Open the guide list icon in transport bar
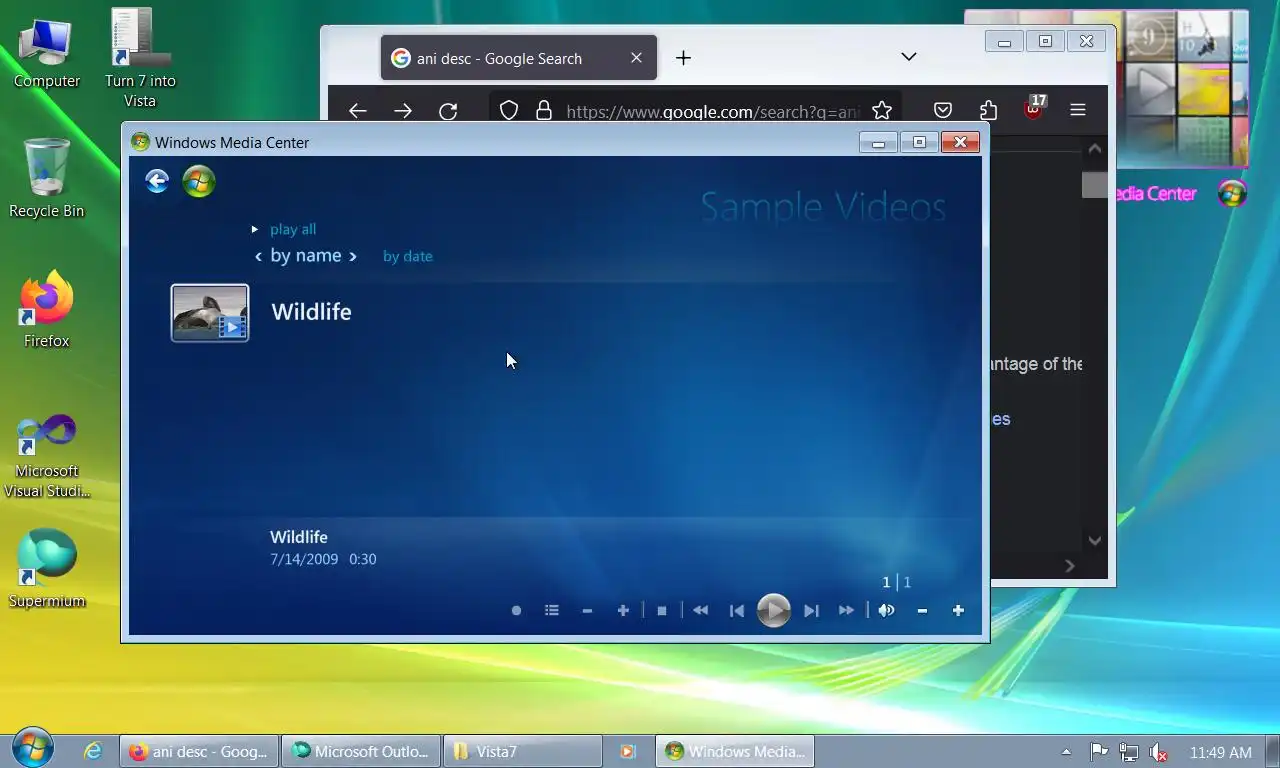 [552, 610]
